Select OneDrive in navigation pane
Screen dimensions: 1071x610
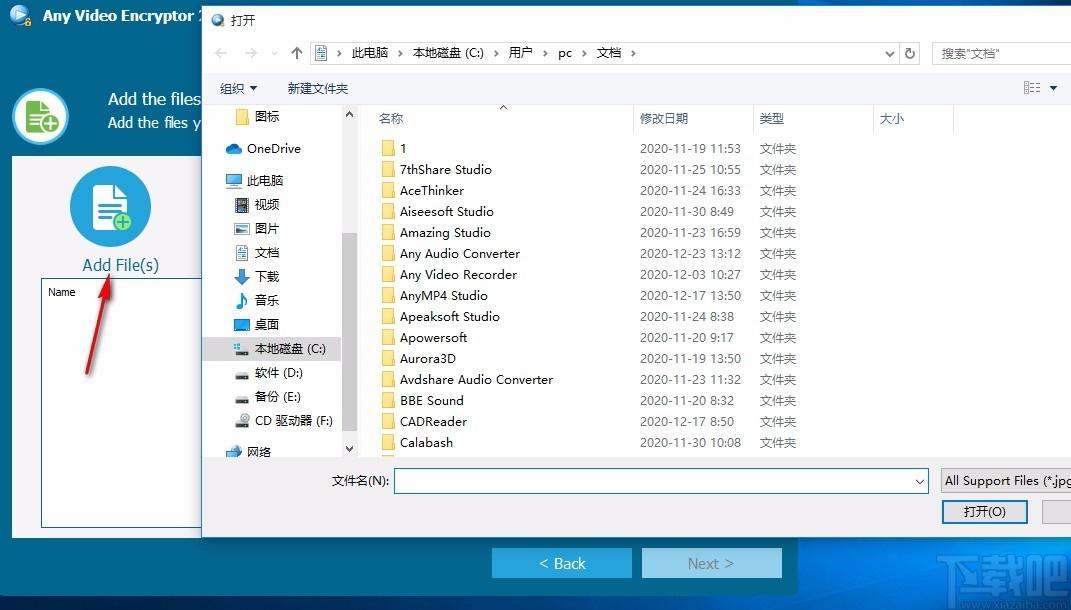(x=263, y=148)
